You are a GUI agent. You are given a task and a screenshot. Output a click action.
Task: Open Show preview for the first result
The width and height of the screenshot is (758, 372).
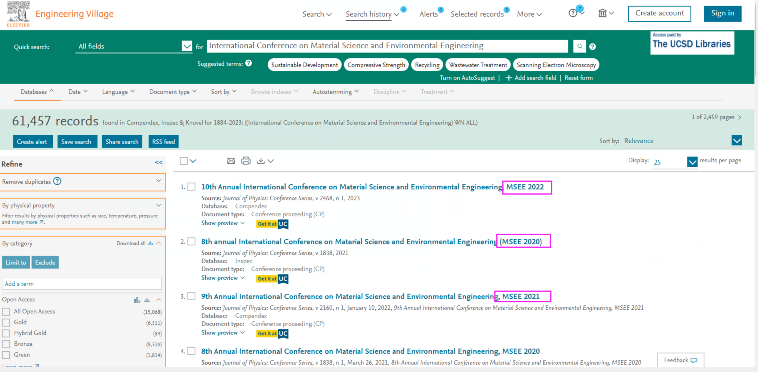coord(223,223)
